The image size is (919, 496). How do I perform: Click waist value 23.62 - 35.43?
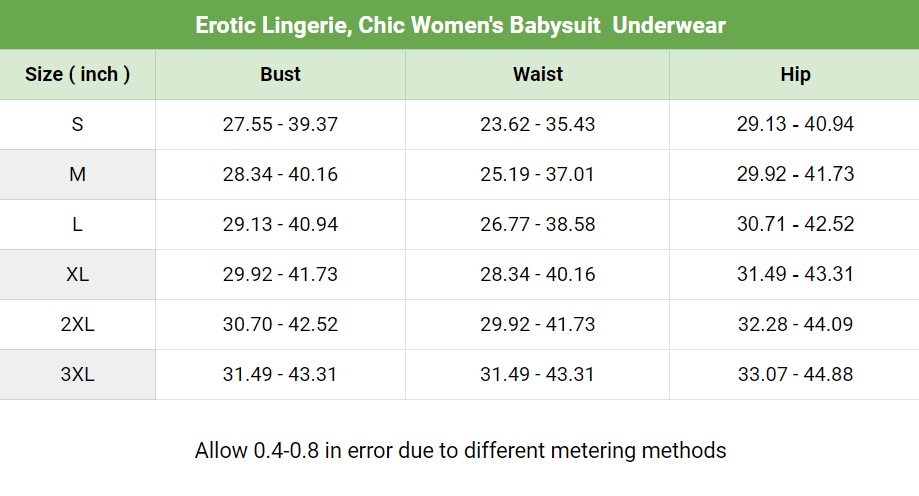click(538, 125)
